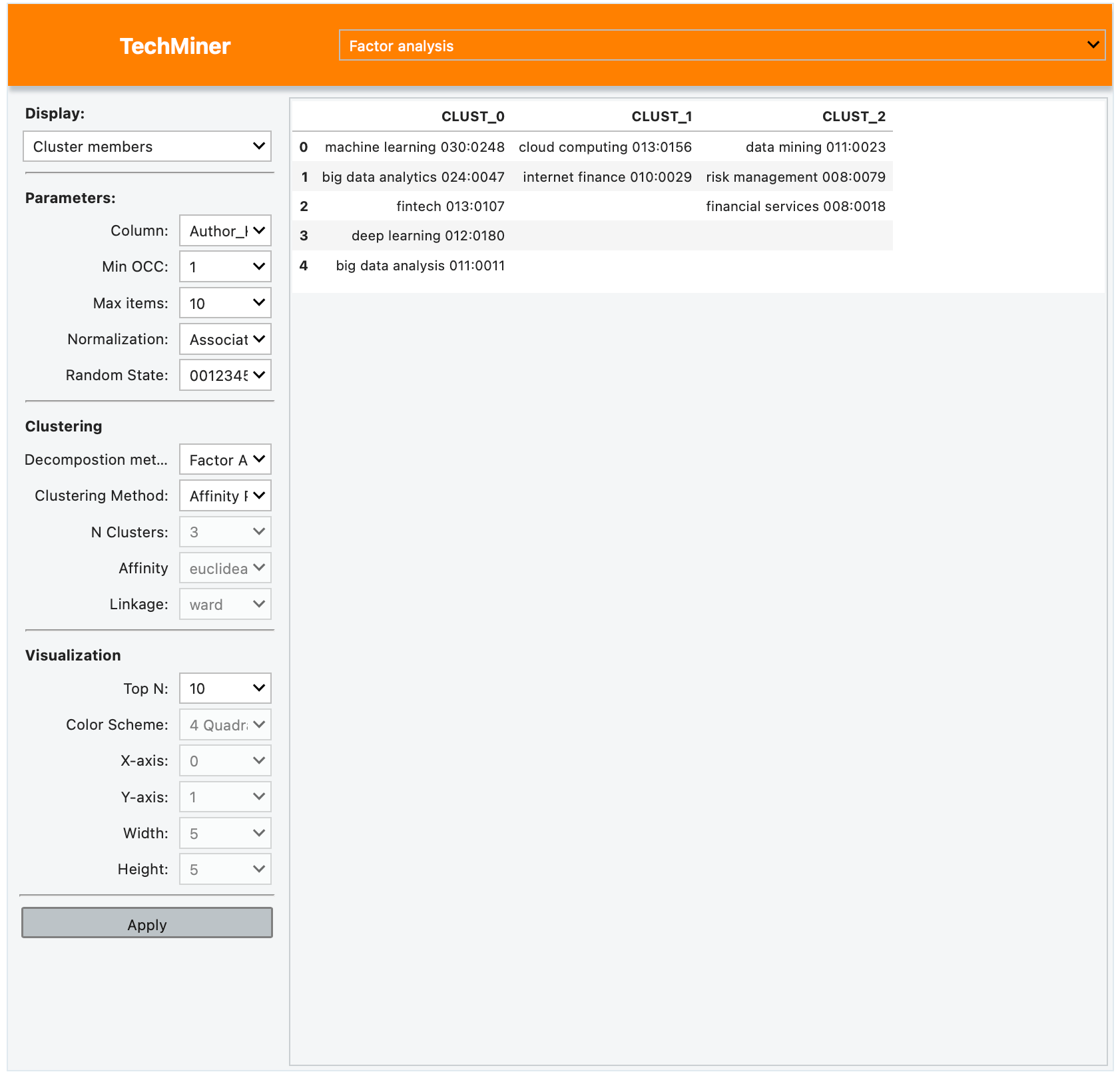Open the Max items dropdown
The image size is (1120, 1076).
tap(225, 303)
